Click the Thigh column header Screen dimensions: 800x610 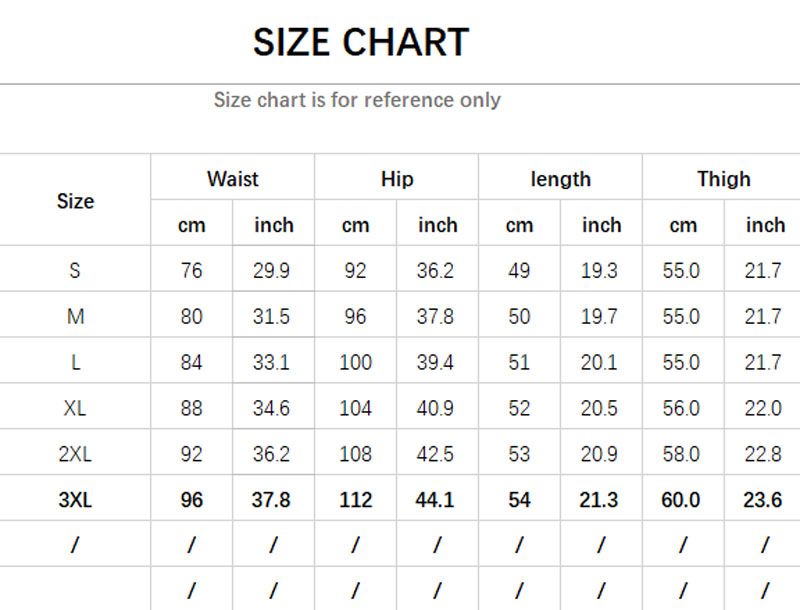point(724,179)
